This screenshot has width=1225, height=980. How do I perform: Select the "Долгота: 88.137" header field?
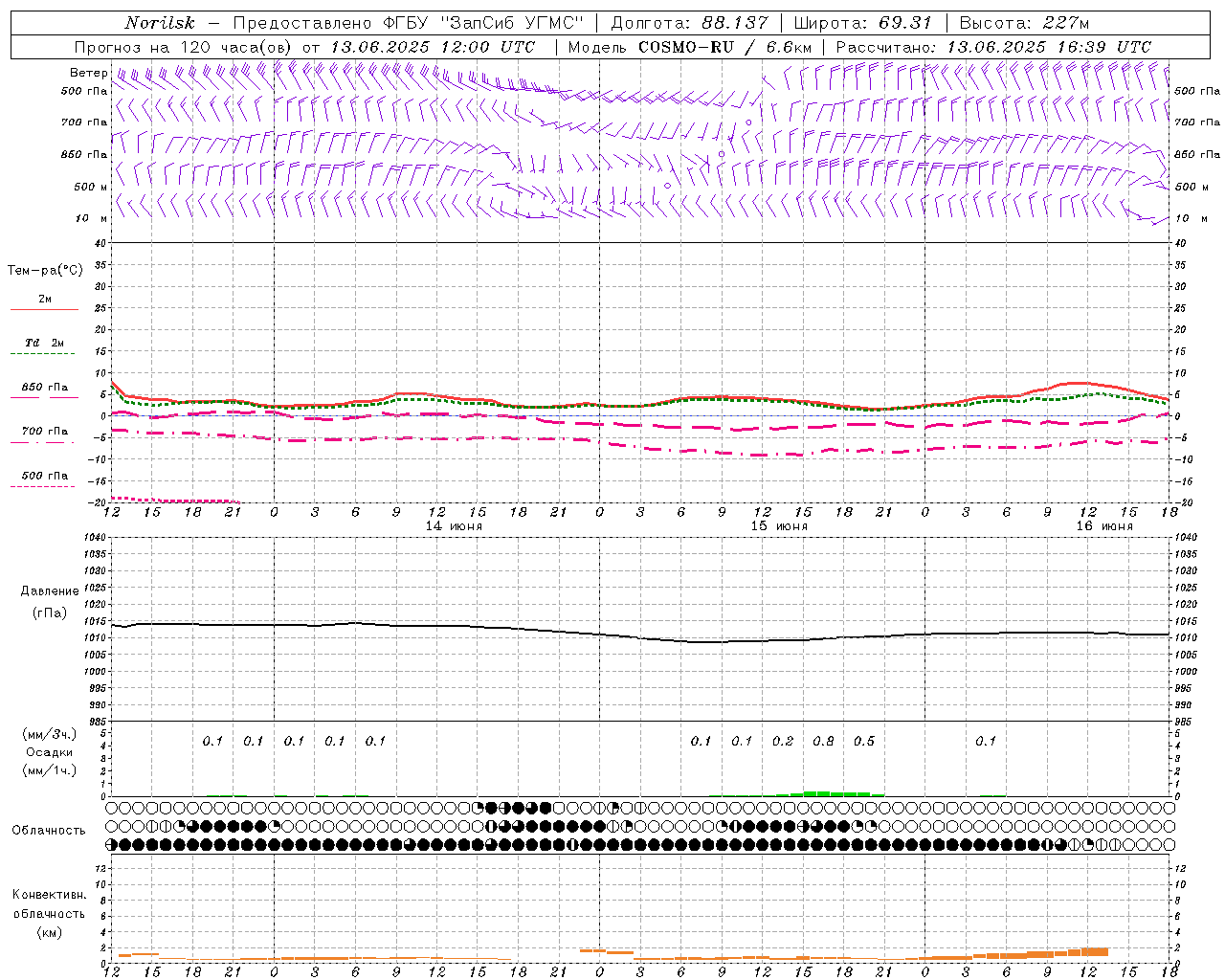pyautogui.click(x=689, y=23)
